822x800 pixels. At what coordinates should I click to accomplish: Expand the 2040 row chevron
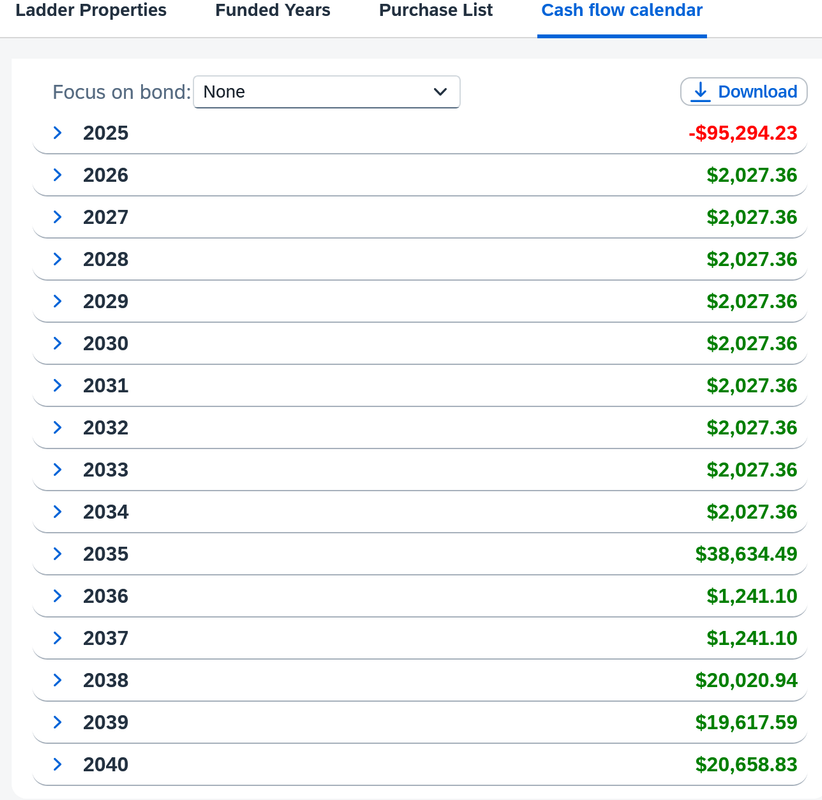click(x=58, y=764)
